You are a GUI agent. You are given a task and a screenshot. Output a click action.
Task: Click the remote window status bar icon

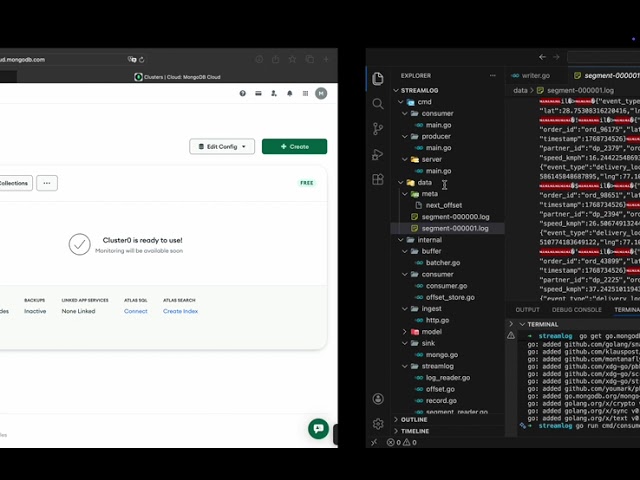pyautogui.click(x=374, y=442)
